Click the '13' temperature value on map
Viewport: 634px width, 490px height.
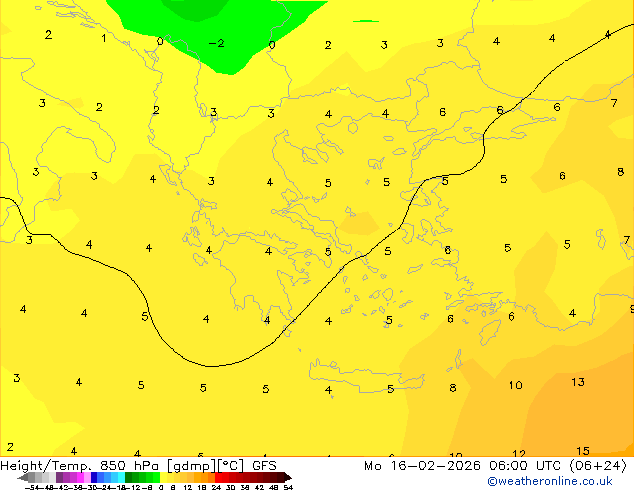tap(578, 382)
